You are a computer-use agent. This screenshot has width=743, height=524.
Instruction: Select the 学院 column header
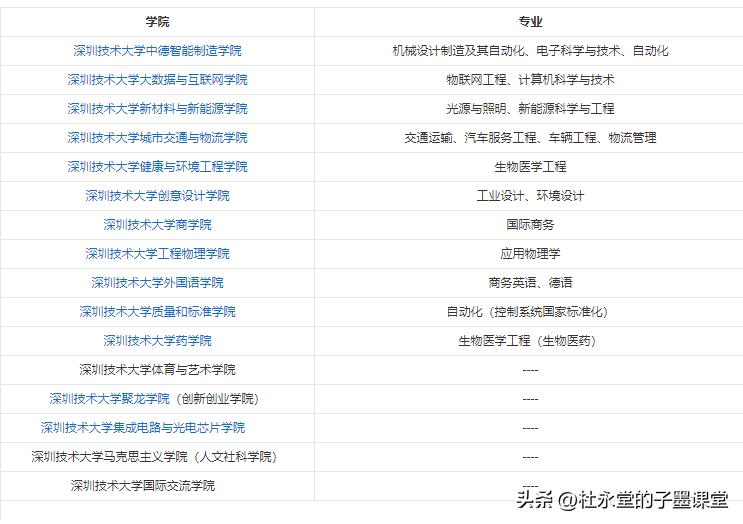pyautogui.click(x=157, y=22)
